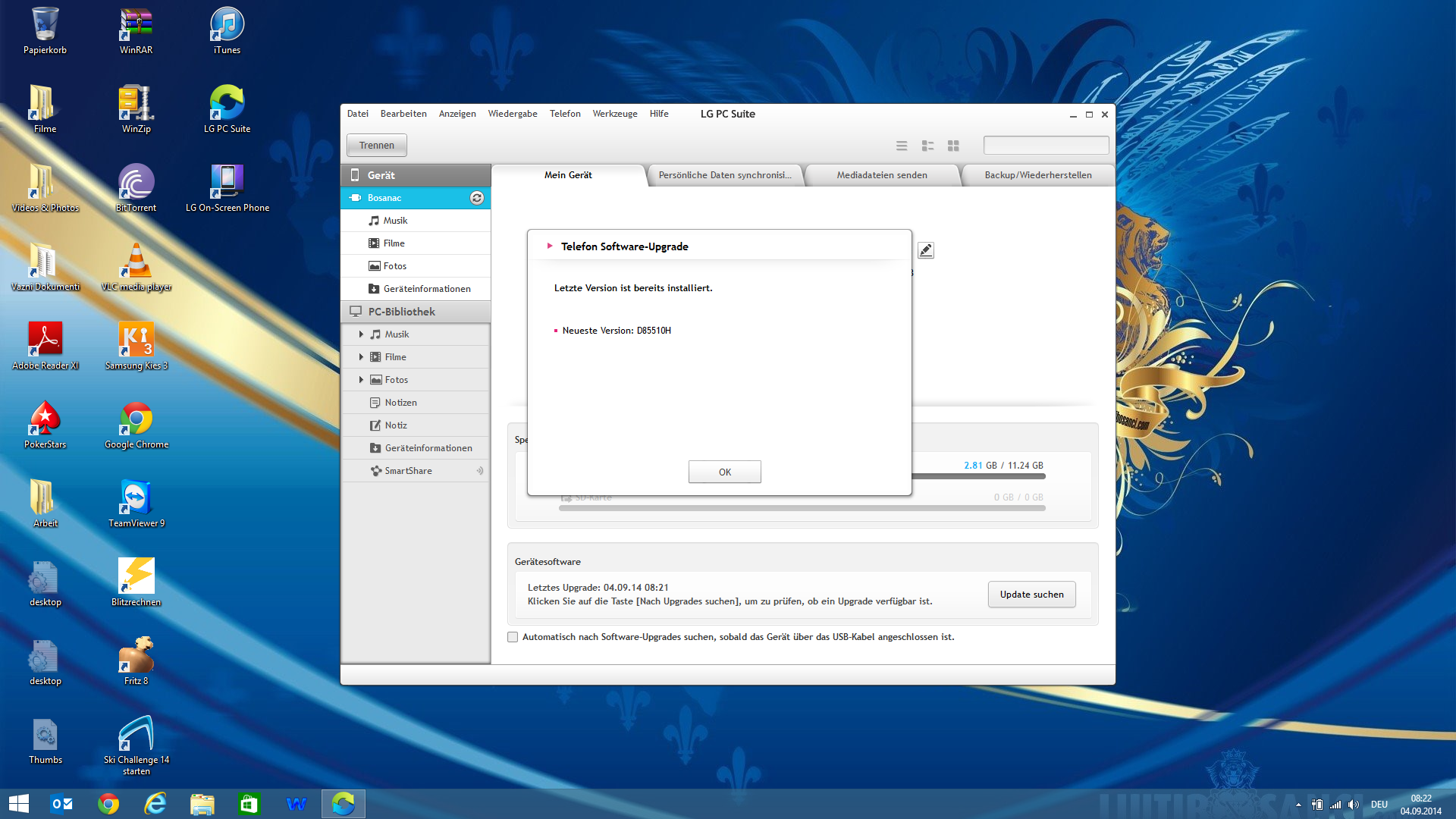Open WinRAR desktop icon
The height and width of the screenshot is (819, 1456).
coord(136,31)
